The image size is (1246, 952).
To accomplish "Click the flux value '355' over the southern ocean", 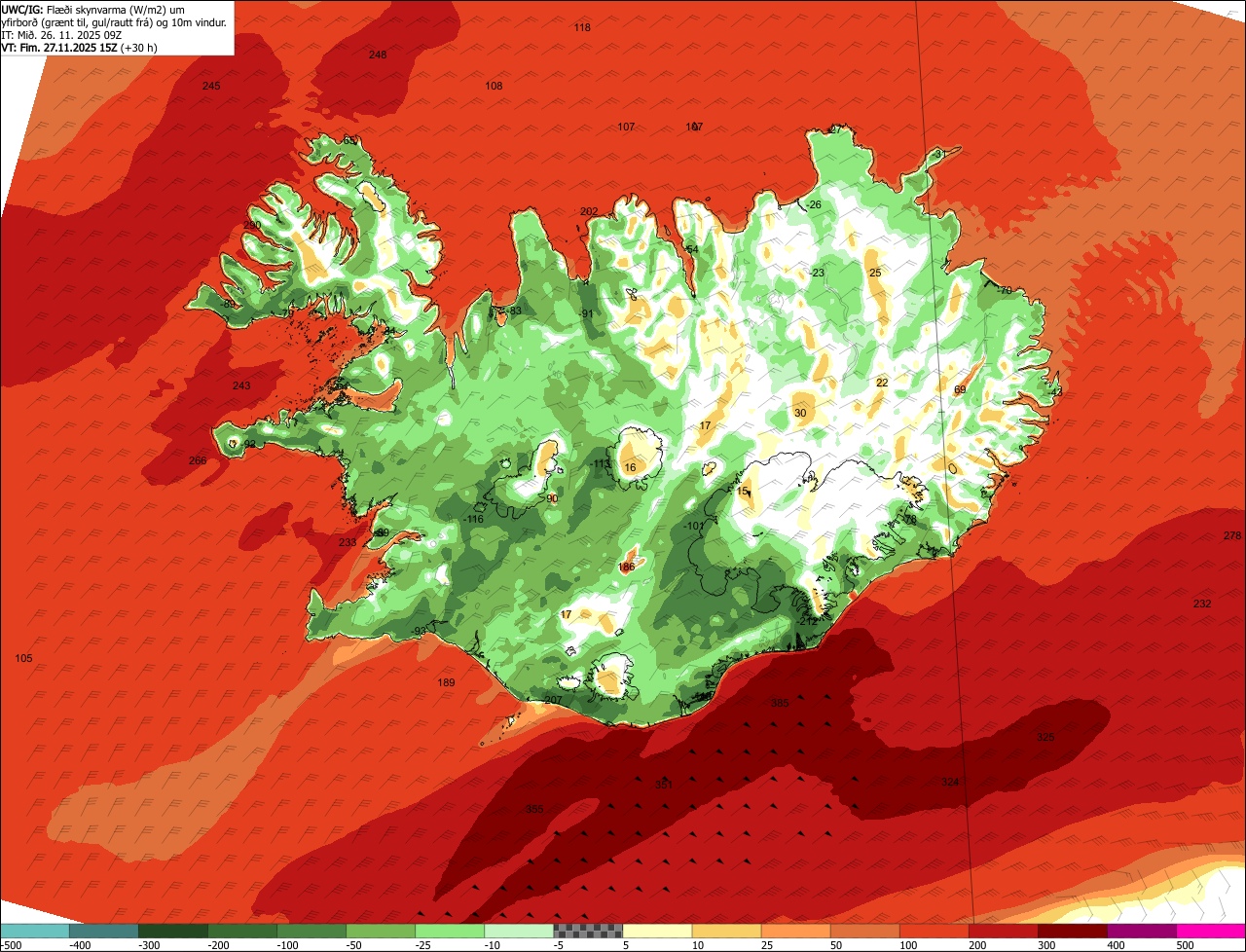I will point(534,809).
